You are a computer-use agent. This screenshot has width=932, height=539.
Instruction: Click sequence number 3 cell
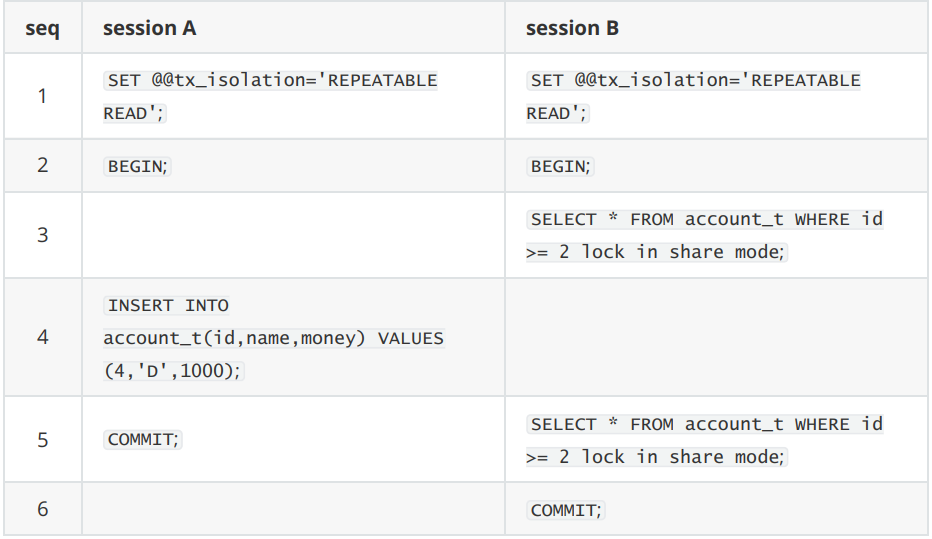[43, 235]
